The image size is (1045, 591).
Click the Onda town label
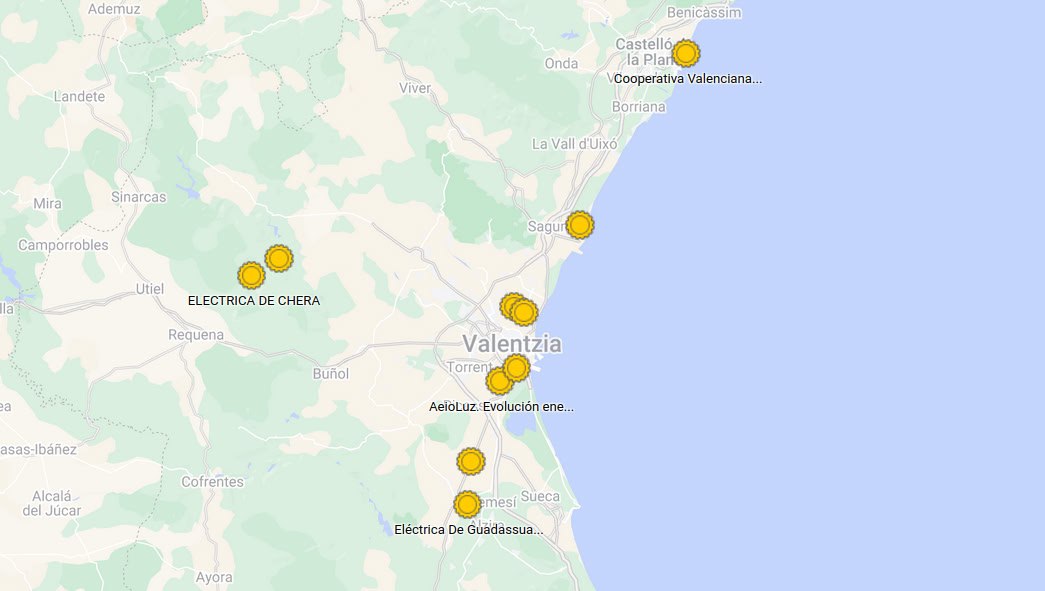(x=561, y=63)
